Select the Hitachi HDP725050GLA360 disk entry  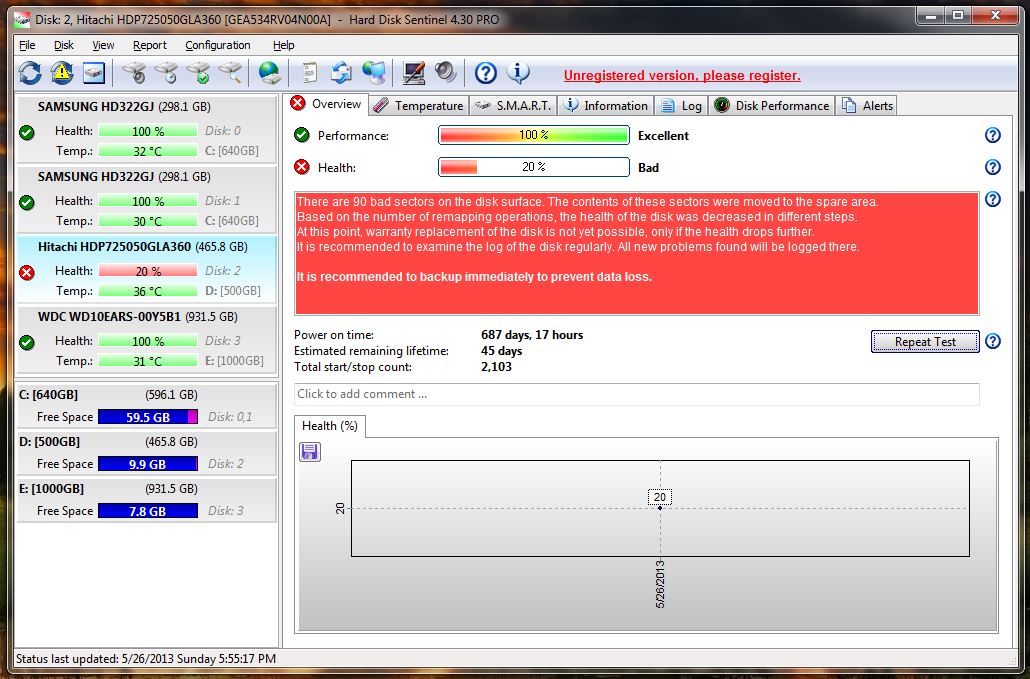click(x=146, y=270)
